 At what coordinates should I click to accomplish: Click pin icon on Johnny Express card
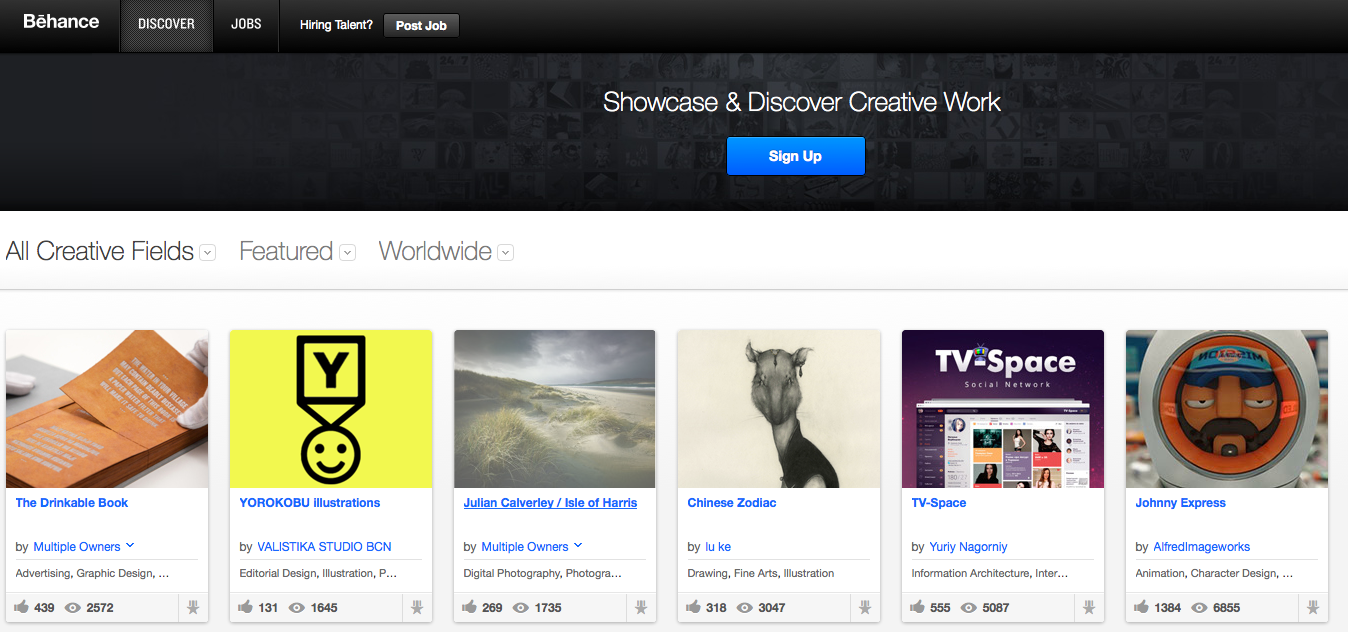coord(1313,607)
